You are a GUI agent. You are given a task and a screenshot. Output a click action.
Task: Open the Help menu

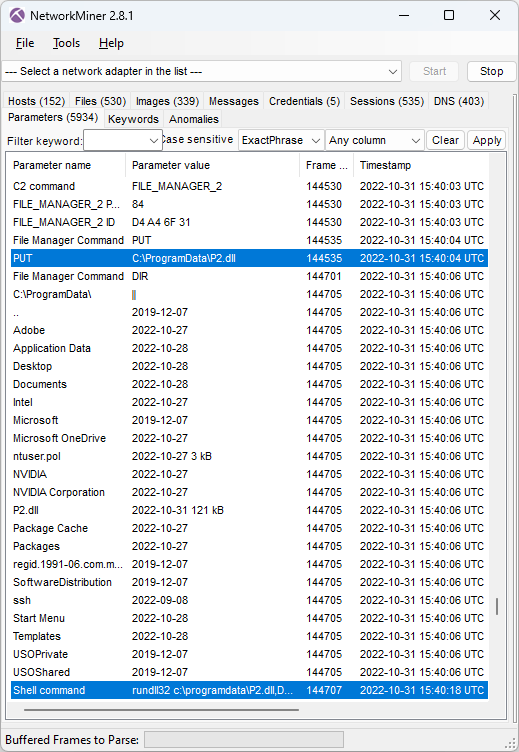pos(111,43)
